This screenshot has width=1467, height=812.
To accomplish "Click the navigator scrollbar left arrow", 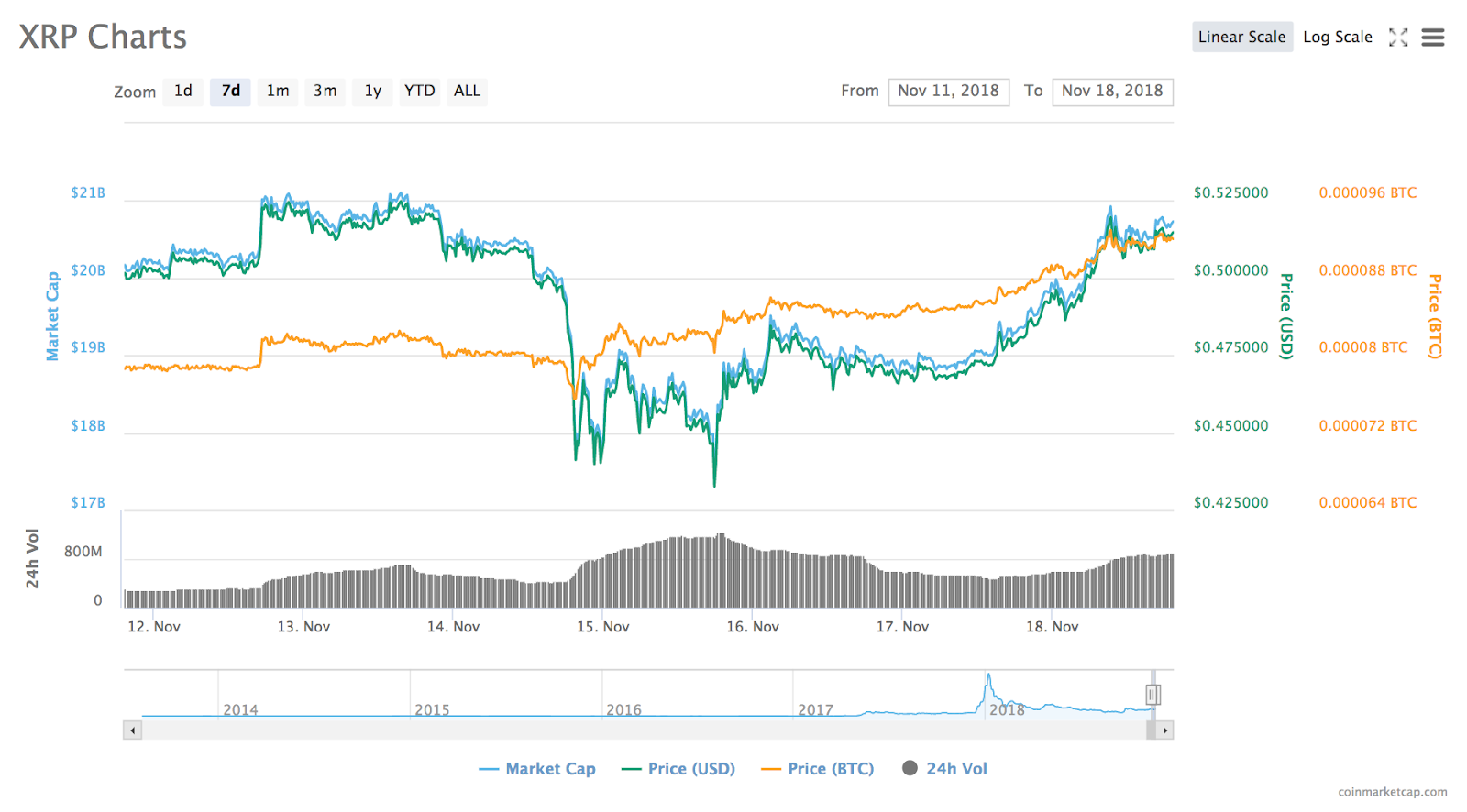I will 133,730.
